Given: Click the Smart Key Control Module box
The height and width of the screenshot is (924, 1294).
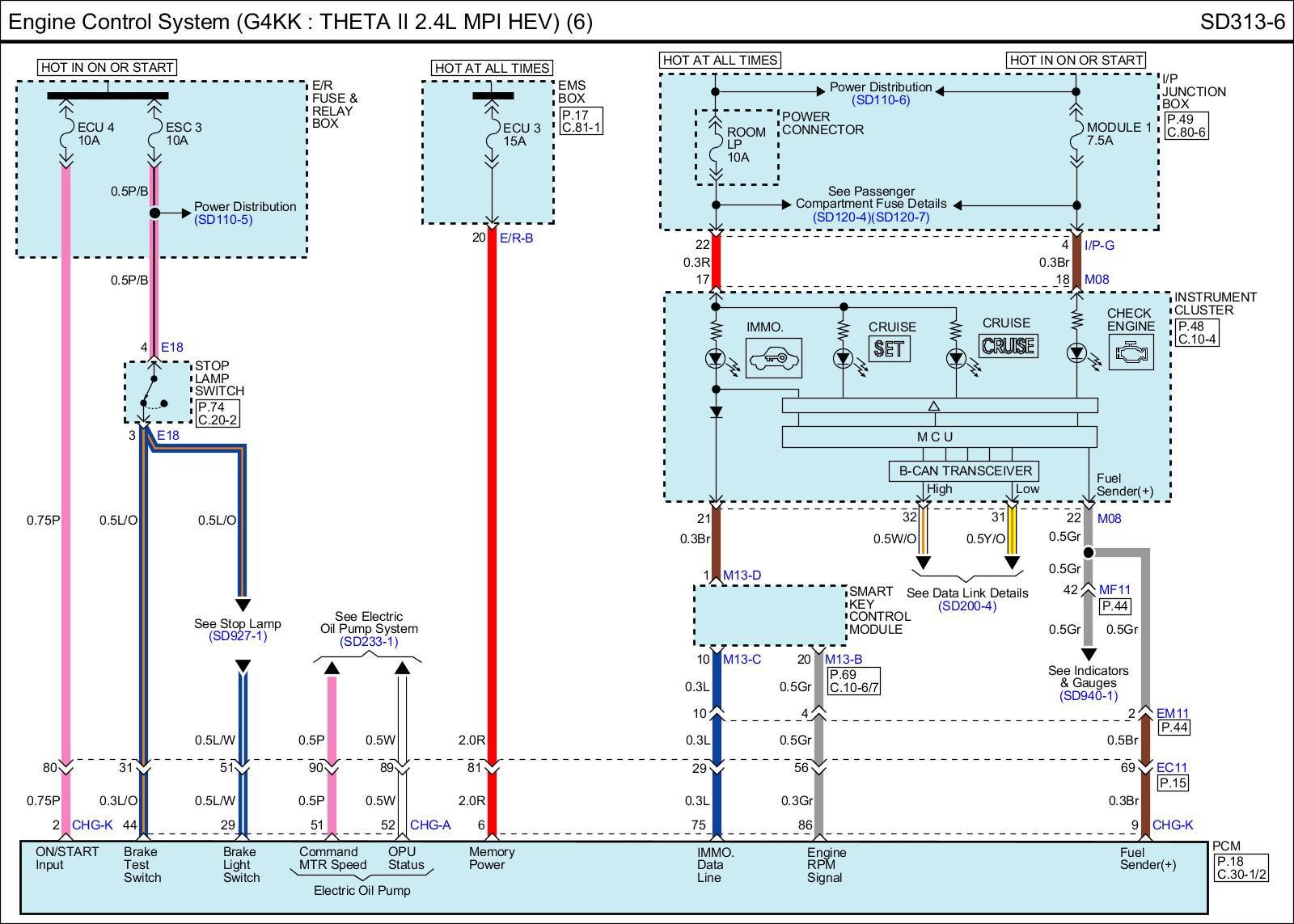Looking at the screenshot, I should [769, 616].
